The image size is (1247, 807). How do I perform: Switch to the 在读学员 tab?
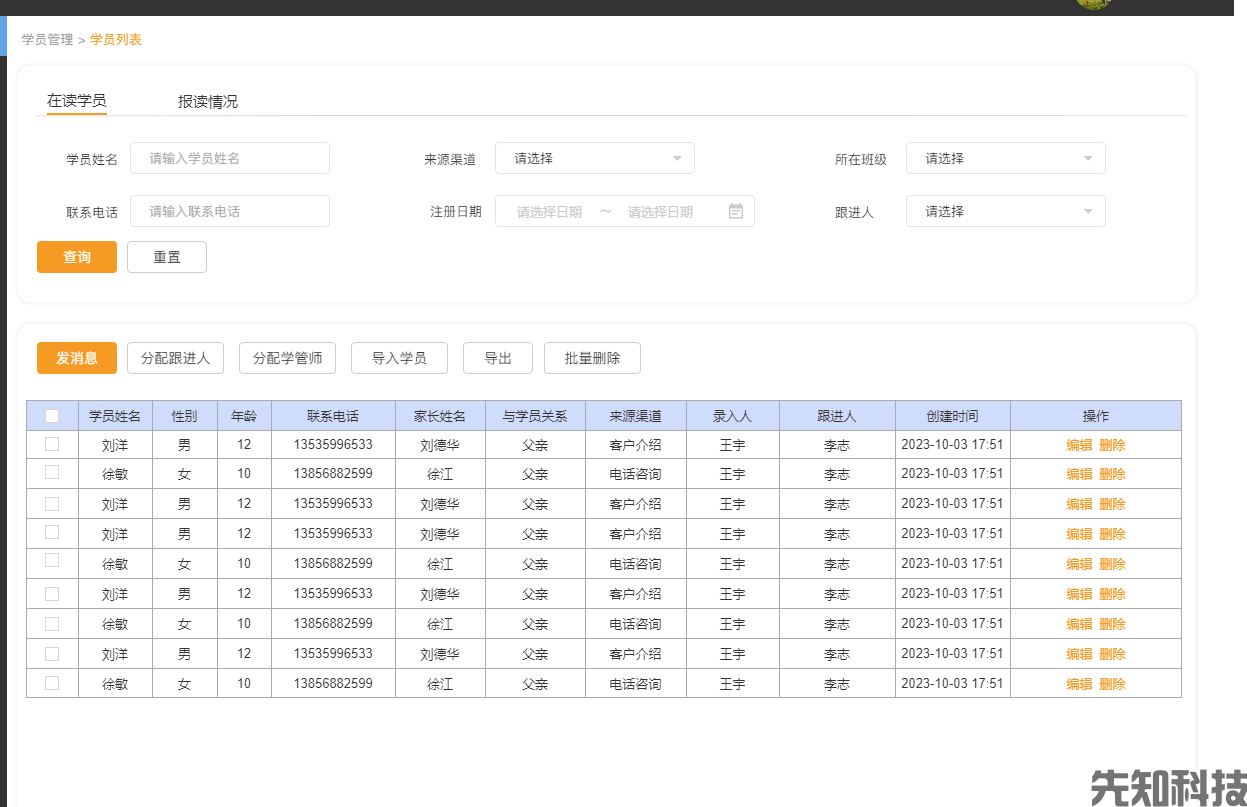77,100
